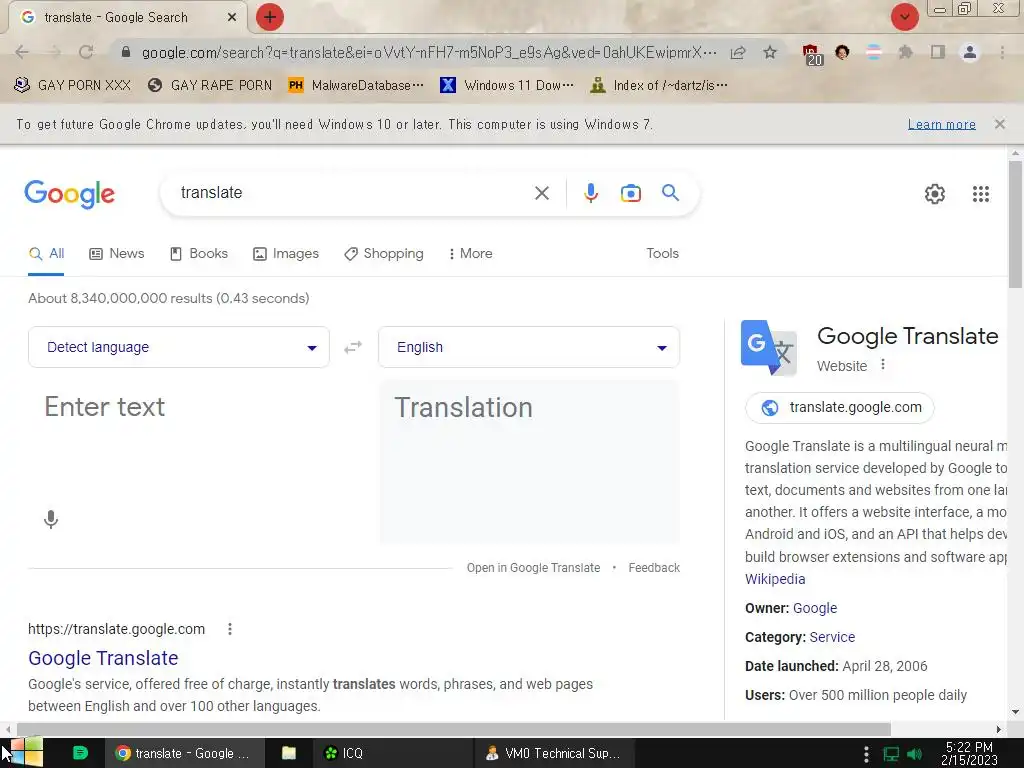
Task: Click the share page icon in the address bar
Action: (x=738, y=52)
